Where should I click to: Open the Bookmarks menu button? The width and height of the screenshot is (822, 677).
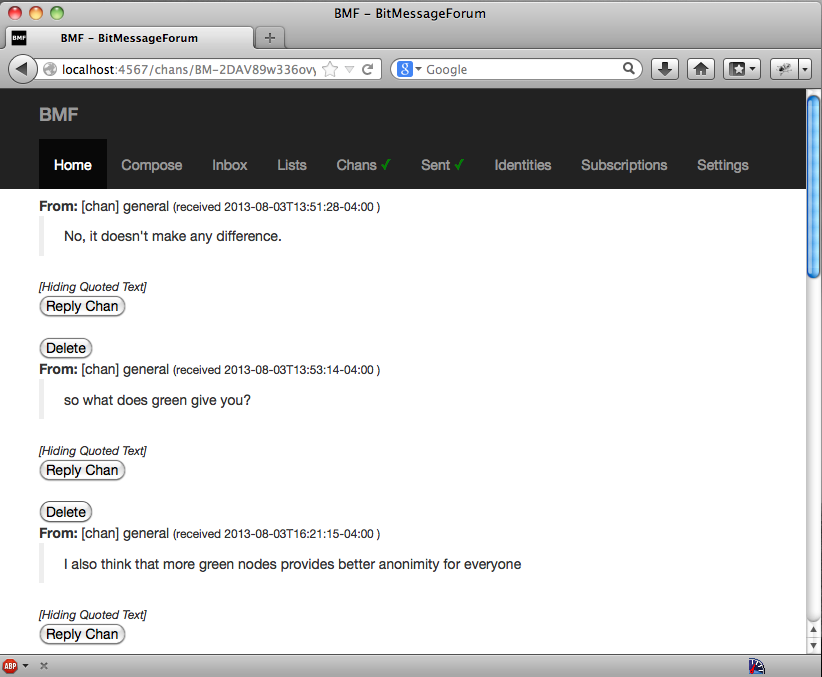(x=742, y=69)
